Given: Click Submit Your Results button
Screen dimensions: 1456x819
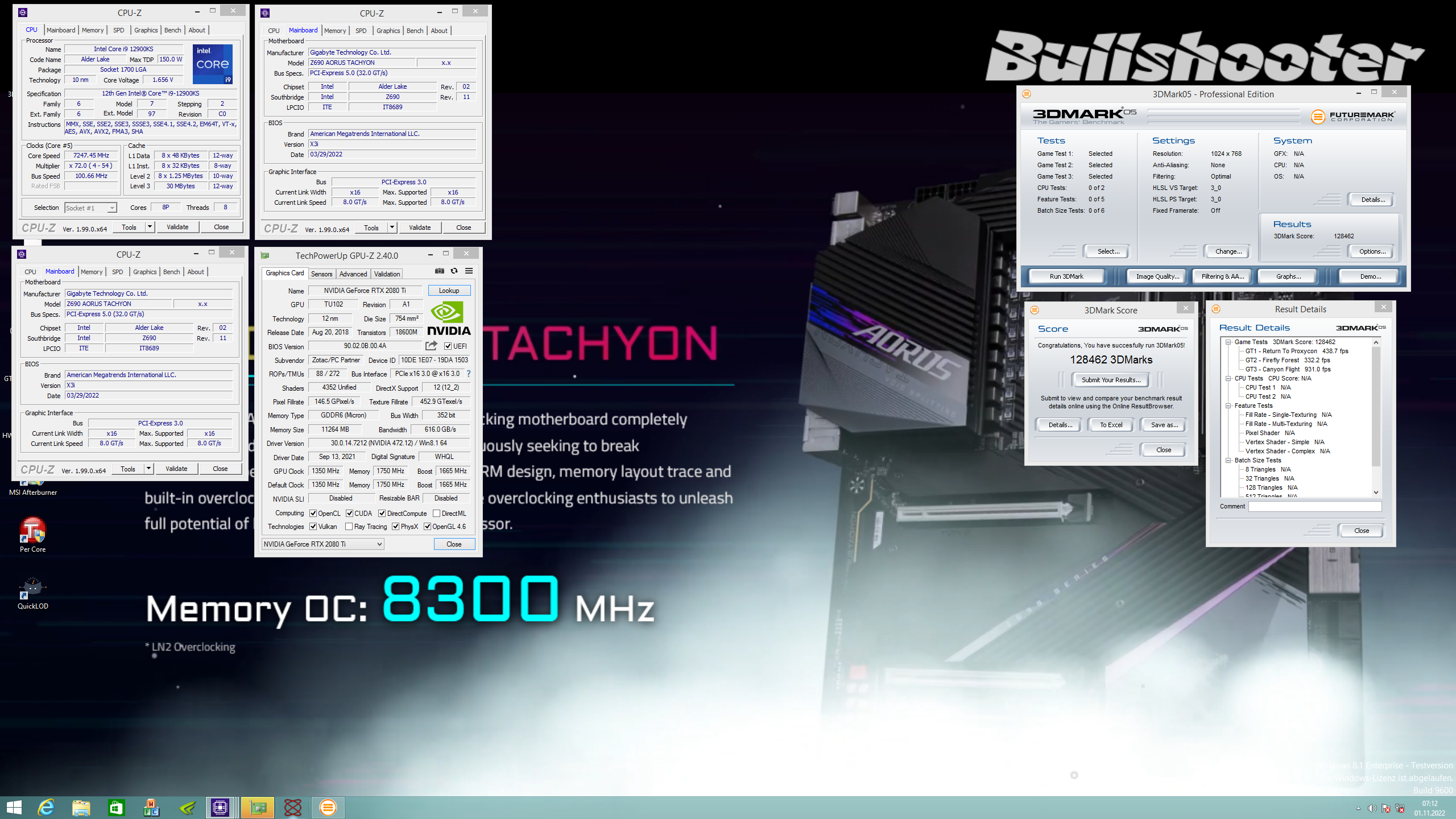Looking at the screenshot, I should click(x=1111, y=380).
